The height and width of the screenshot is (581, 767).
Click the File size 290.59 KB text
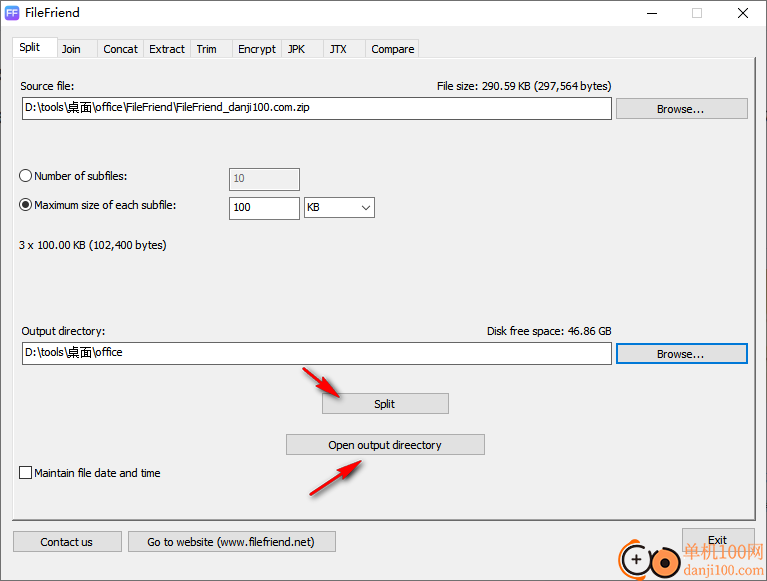tap(524, 86)
